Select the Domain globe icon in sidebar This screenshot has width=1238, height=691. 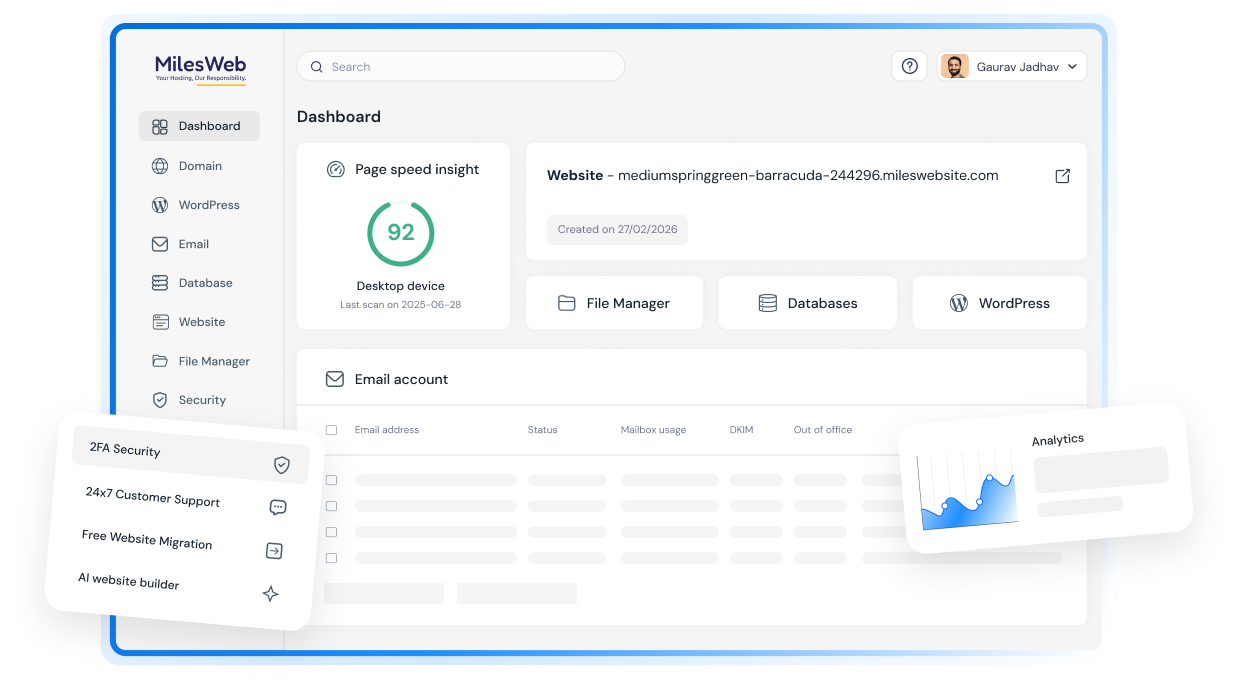[x=159, y=165]
